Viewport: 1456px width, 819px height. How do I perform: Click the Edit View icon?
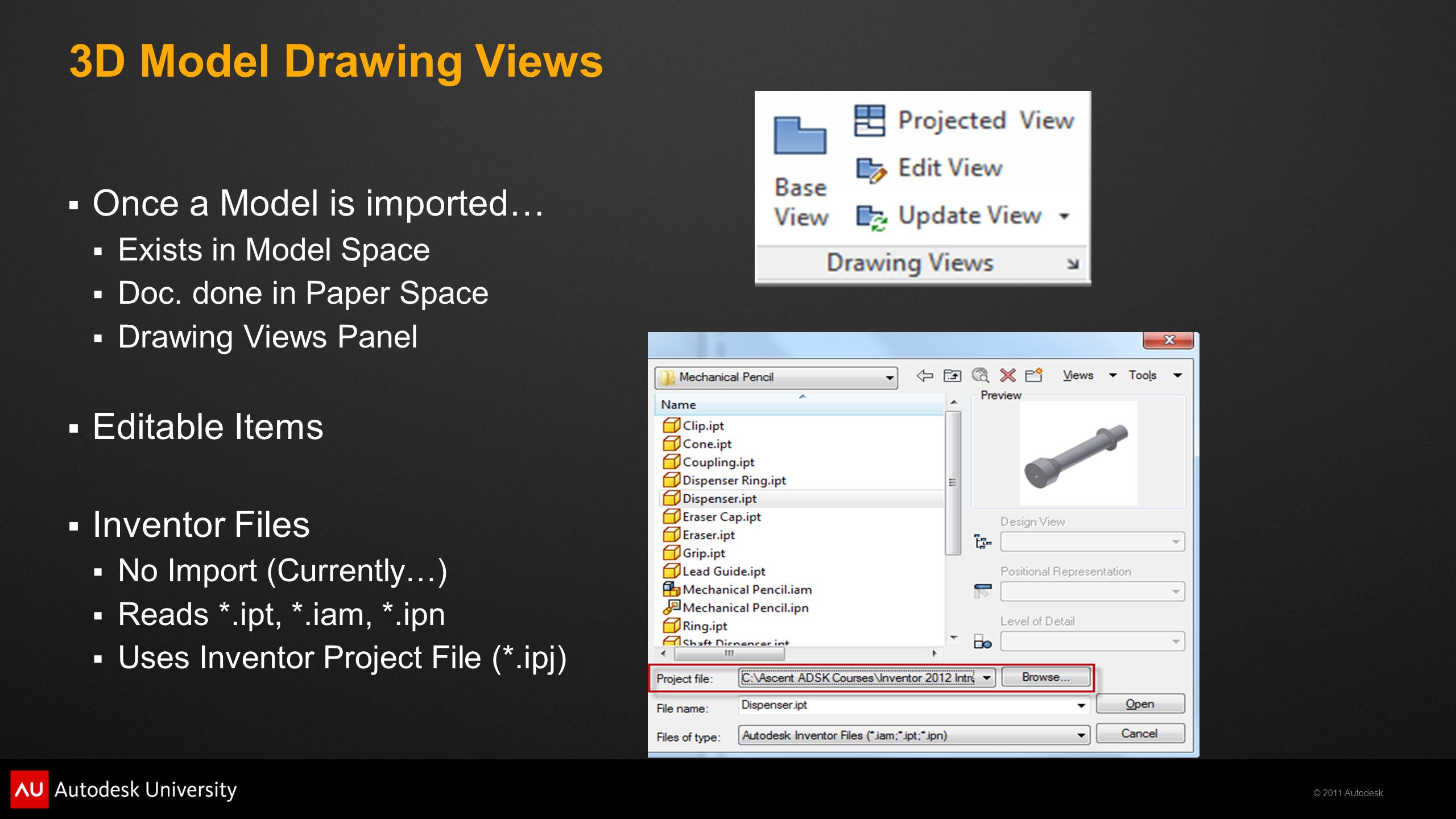pyautogui.click(x=871, y=169)
